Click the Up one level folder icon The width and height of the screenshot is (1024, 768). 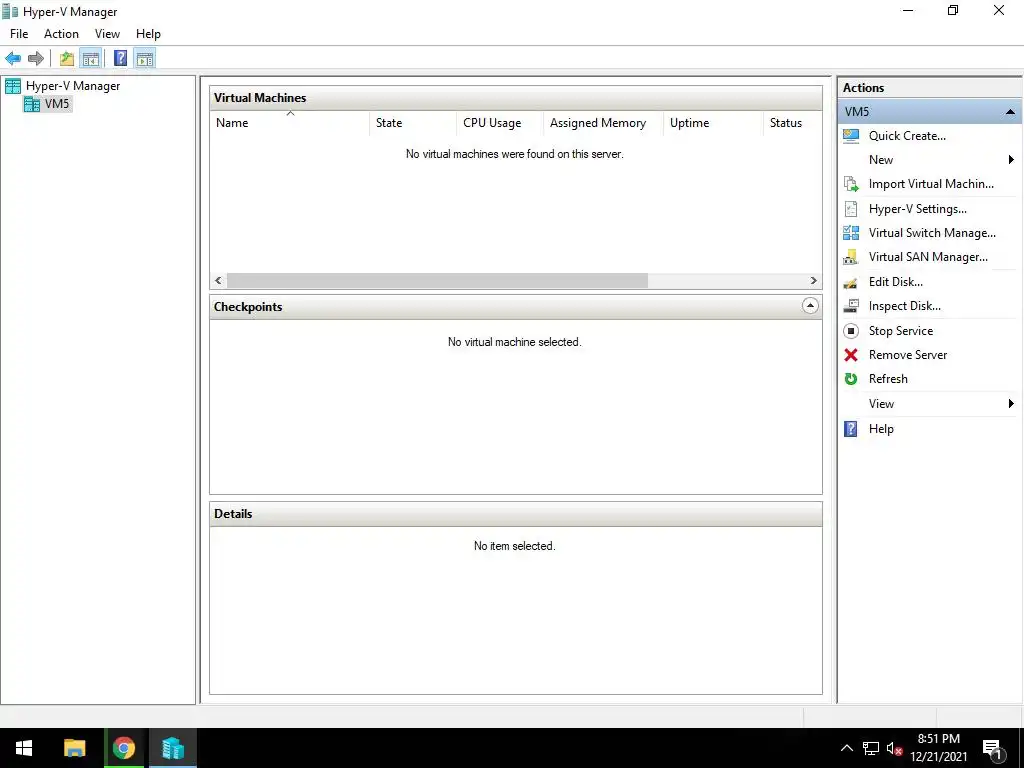tap(67, 59)
